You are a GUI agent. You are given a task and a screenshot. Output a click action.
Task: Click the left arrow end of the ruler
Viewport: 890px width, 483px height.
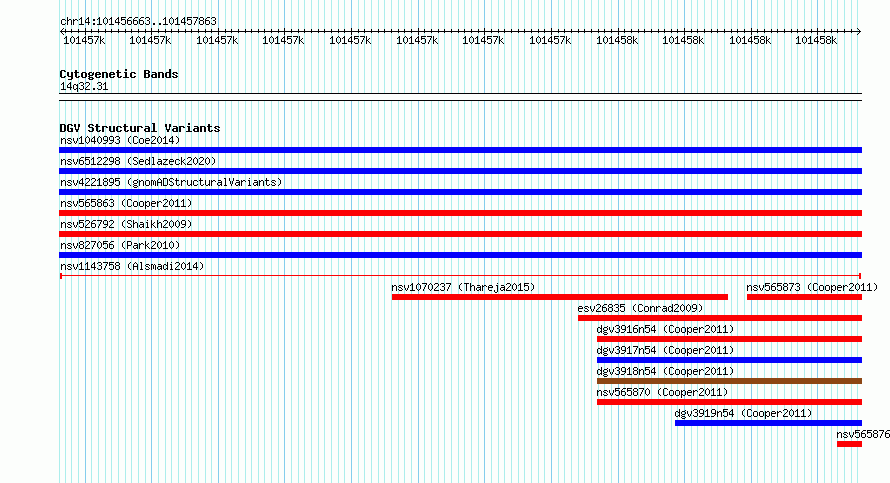pos(62,32)
